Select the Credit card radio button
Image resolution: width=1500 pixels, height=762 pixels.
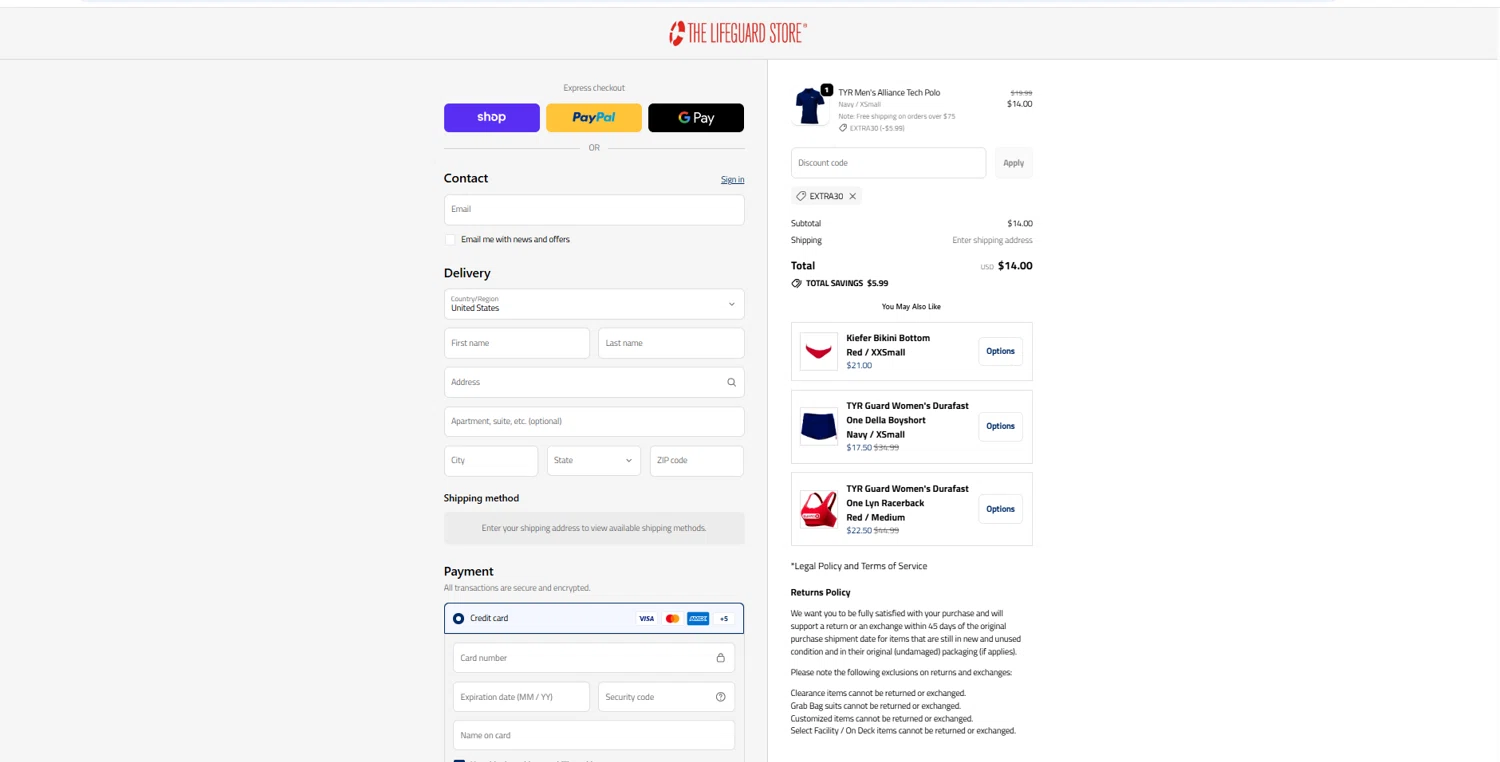click(x=458, y=619)
